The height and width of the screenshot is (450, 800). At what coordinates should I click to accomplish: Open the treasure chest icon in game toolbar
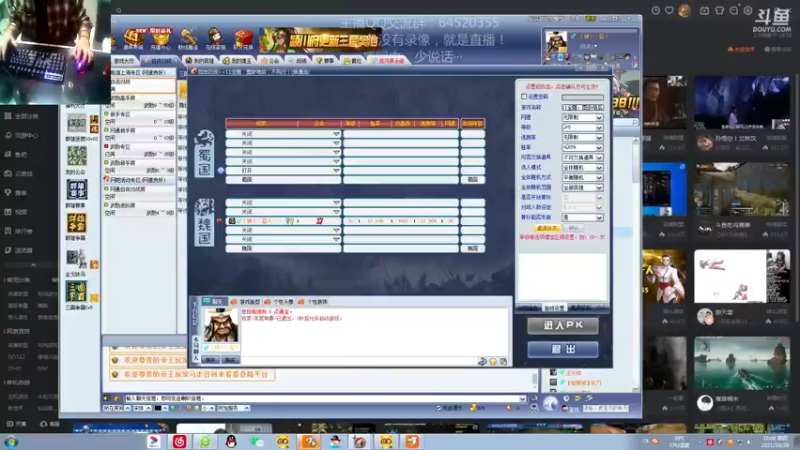click(134, 38)
